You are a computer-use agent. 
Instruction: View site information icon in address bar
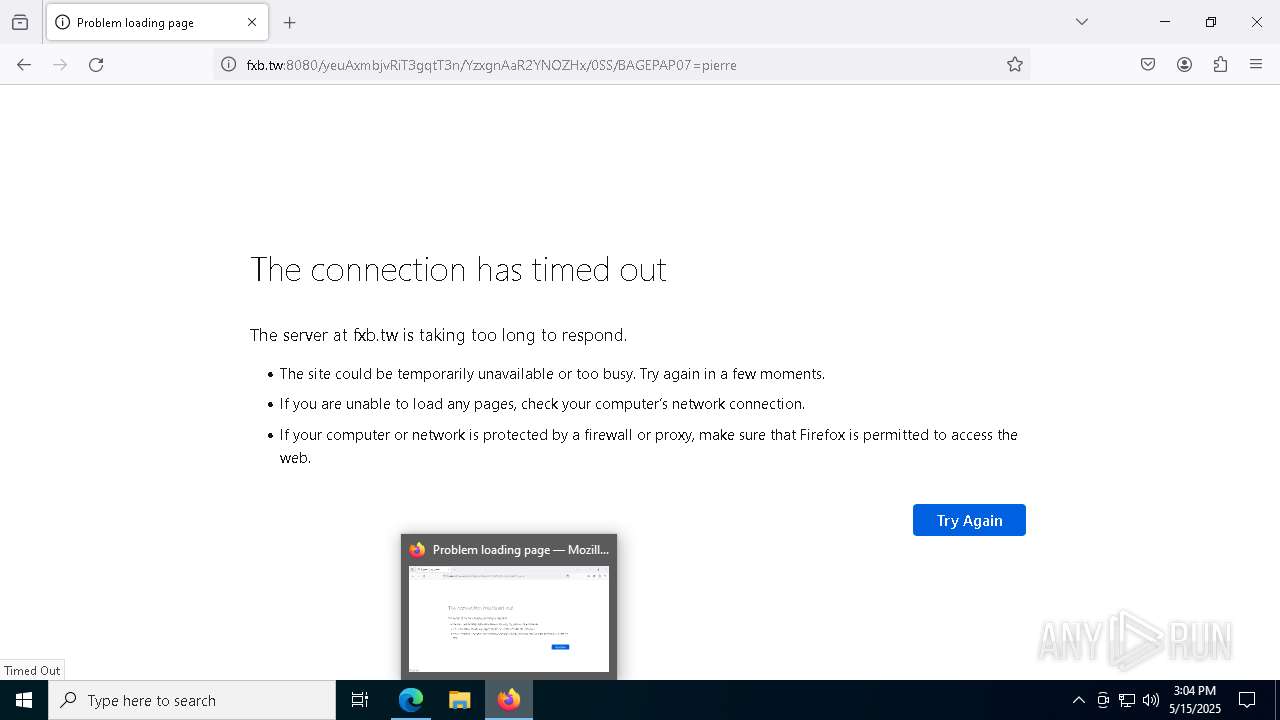(x=229, y=65)
